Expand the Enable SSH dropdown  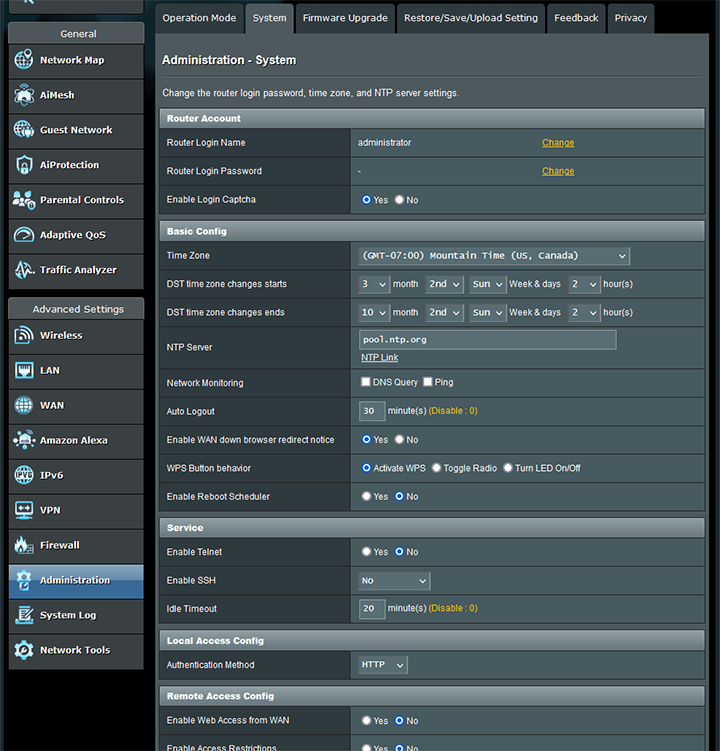coord(394,581)
